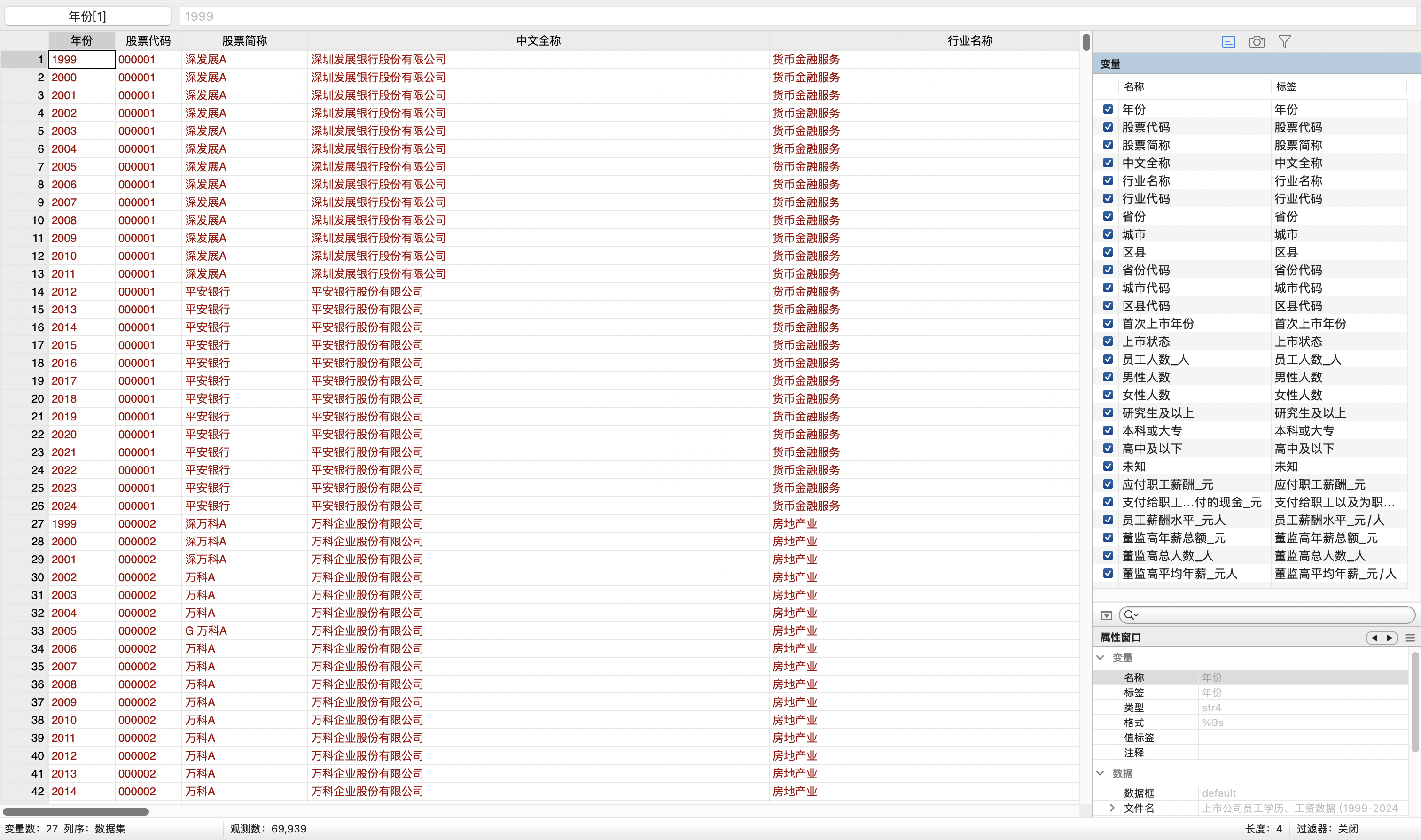Go to previous variable in properties
The image size is (1421, 840).
tap(1374, 638)
